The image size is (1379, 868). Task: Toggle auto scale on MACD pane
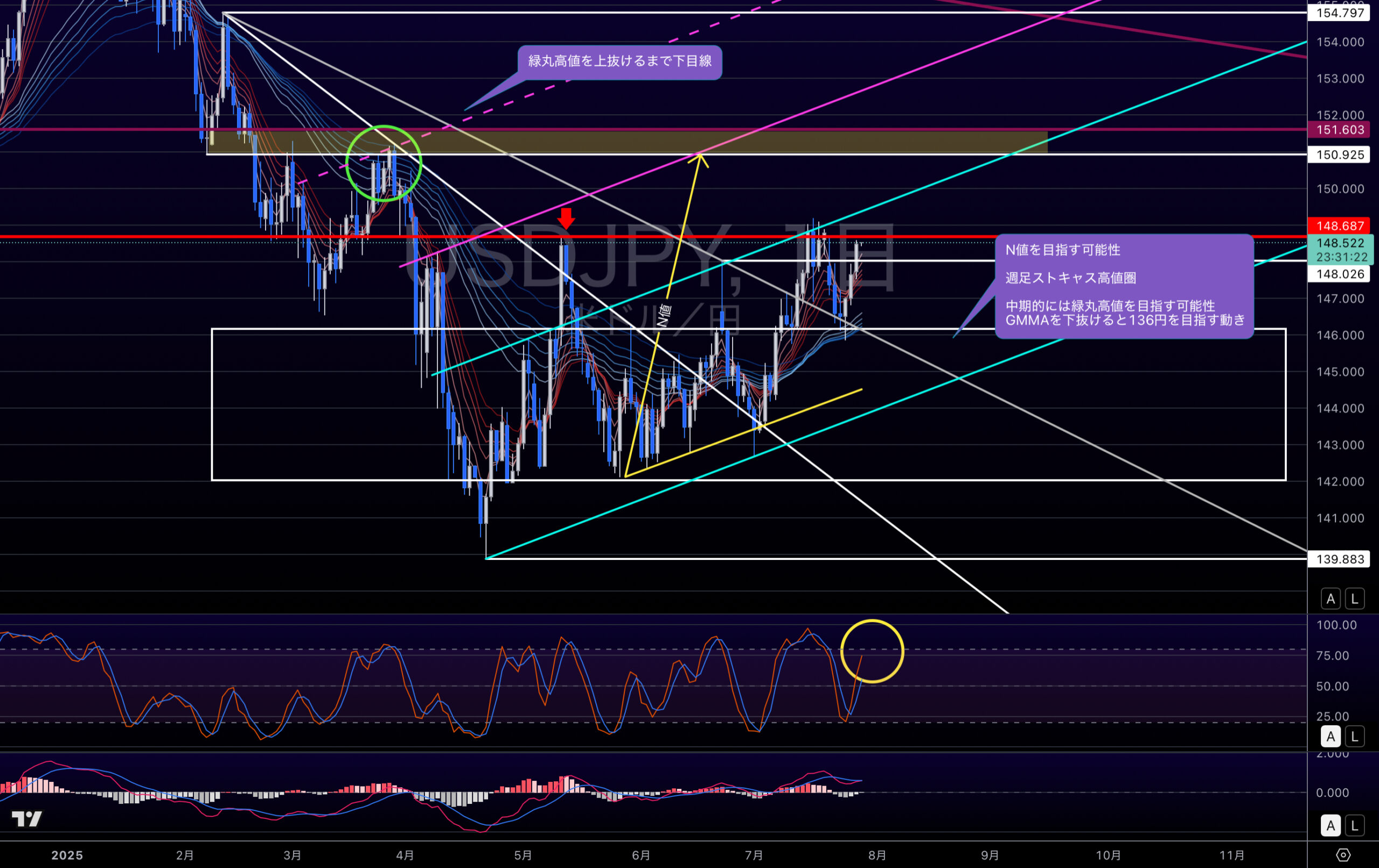(1331, 825)
